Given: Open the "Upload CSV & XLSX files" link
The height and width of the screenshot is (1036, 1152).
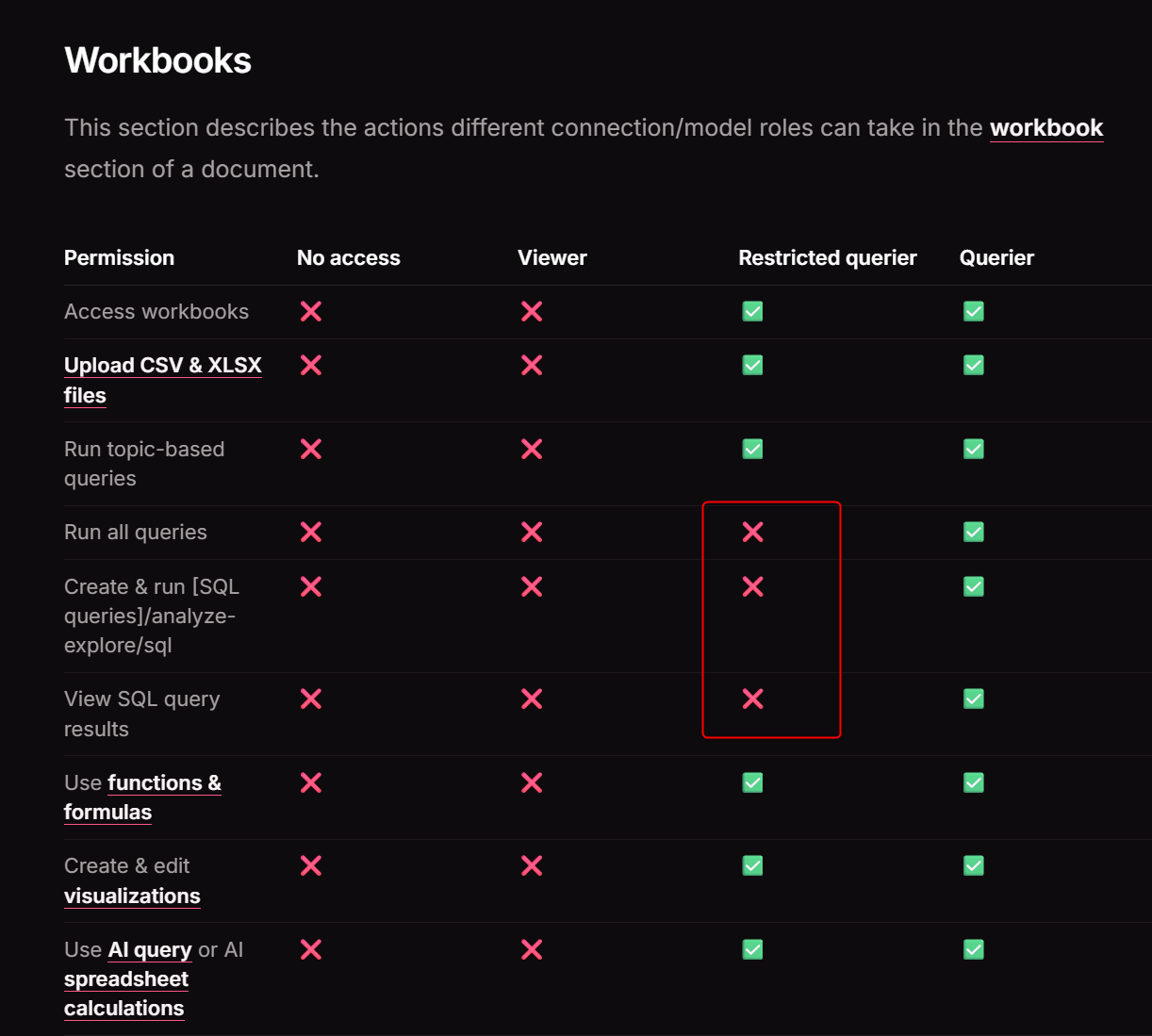Looking at the screenshot, I should point(162,366).
